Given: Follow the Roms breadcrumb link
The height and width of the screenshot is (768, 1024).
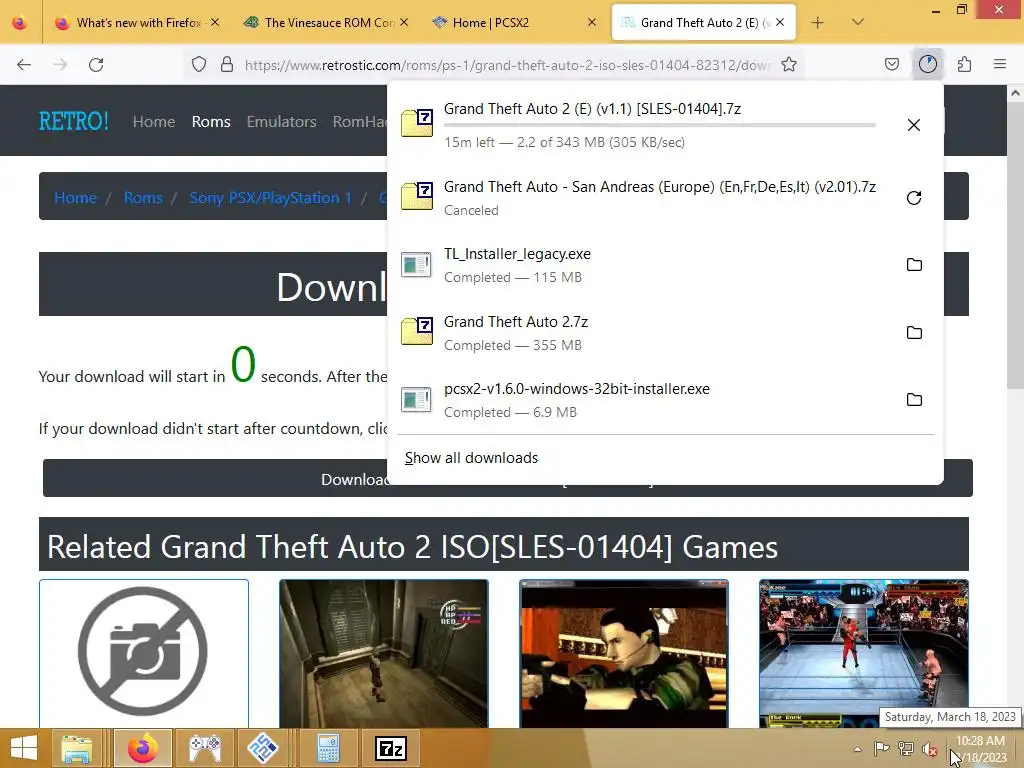Looking at the screenshot, I should pyautogui.click(x=143, y=198).
